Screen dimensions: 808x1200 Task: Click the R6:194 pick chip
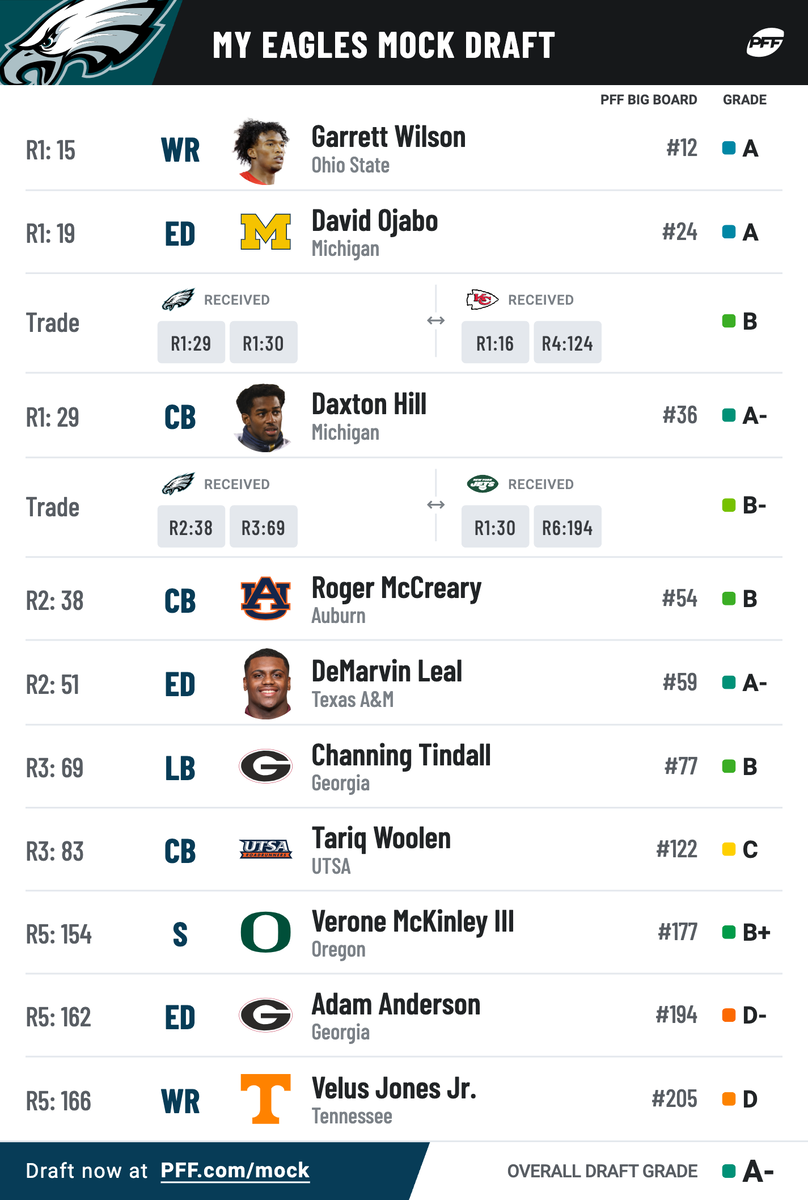(567, 527)
